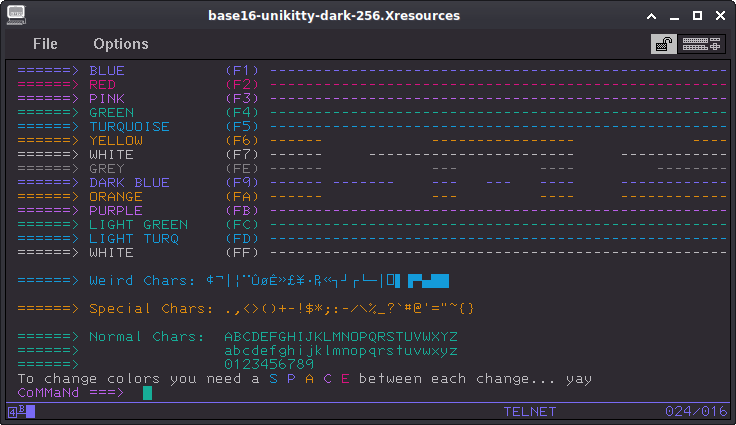Click the LIGHT GREEN label text

(x=138, y=224)
